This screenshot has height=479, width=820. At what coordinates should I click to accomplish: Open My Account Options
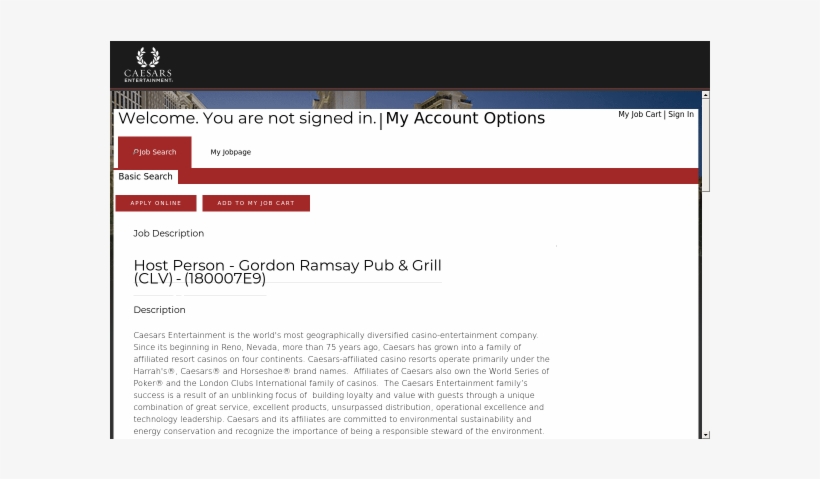point(465,118)
